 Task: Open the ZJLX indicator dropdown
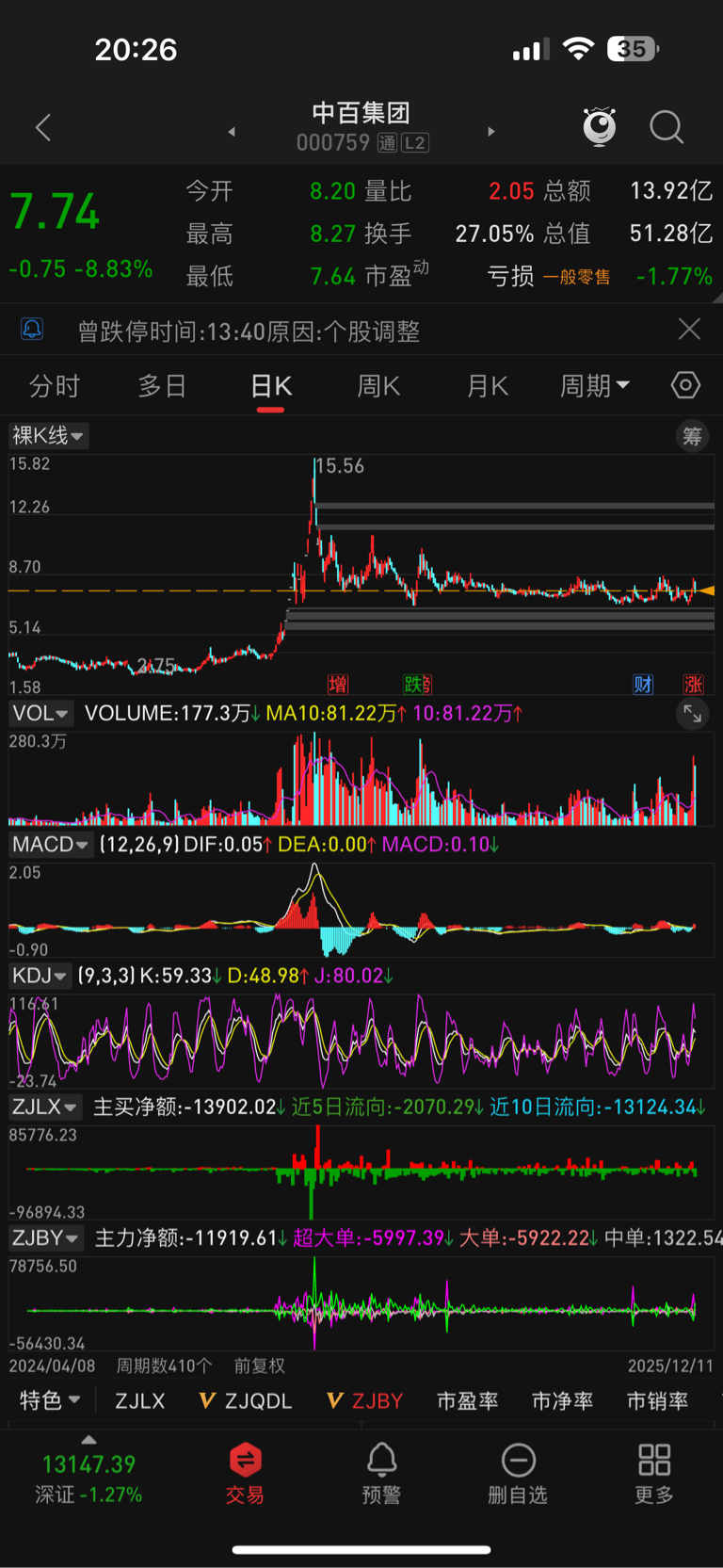tap(45, 1107)
